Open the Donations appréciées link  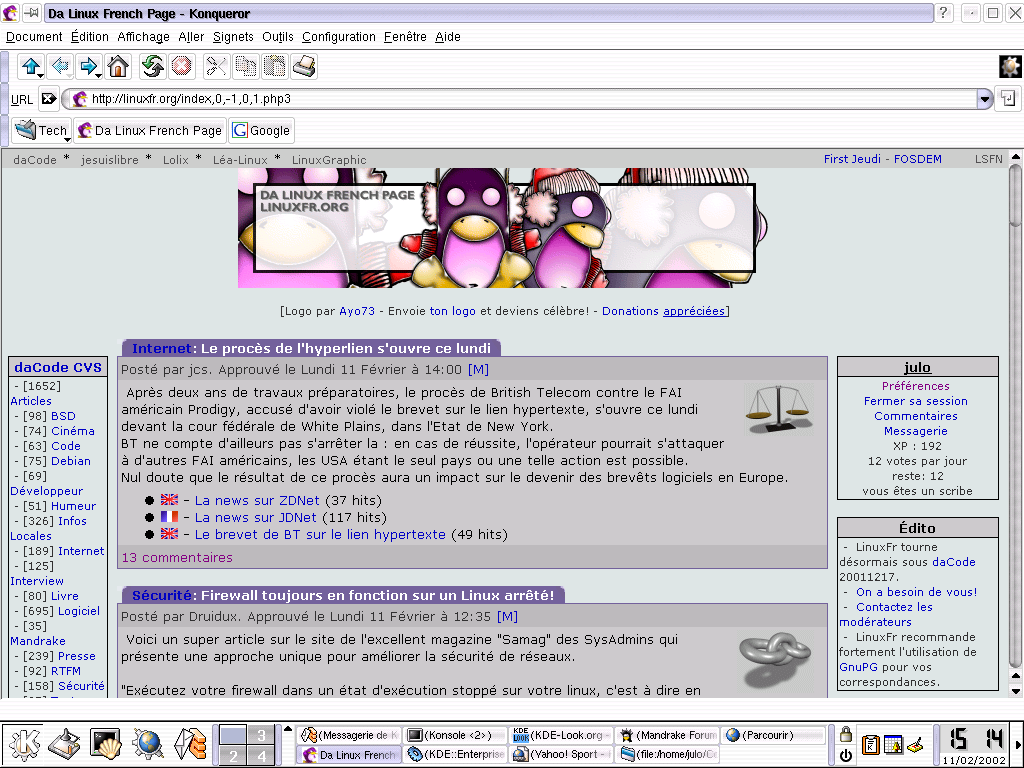pos(664,311)
